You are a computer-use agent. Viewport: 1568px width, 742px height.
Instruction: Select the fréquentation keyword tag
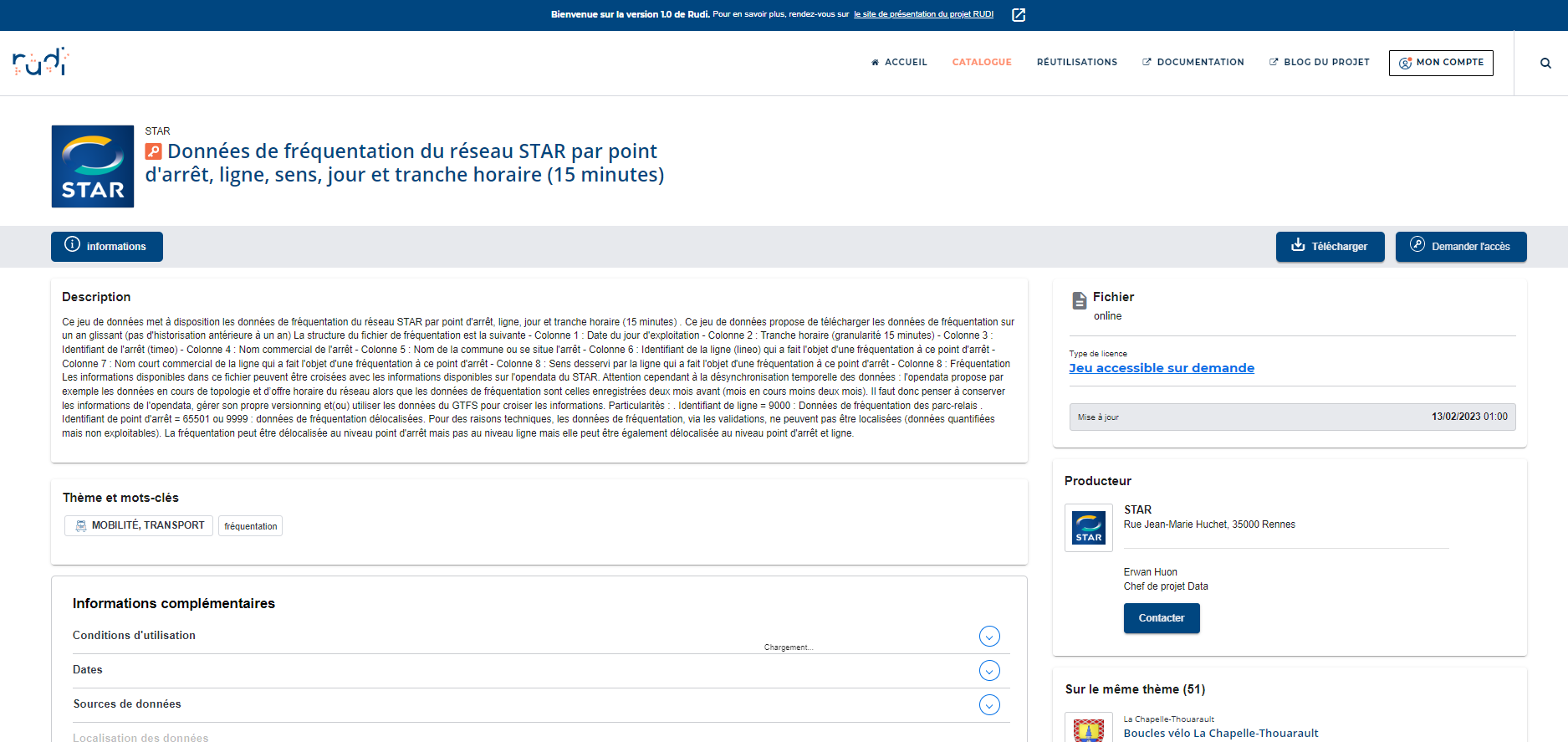click(250, 526)
